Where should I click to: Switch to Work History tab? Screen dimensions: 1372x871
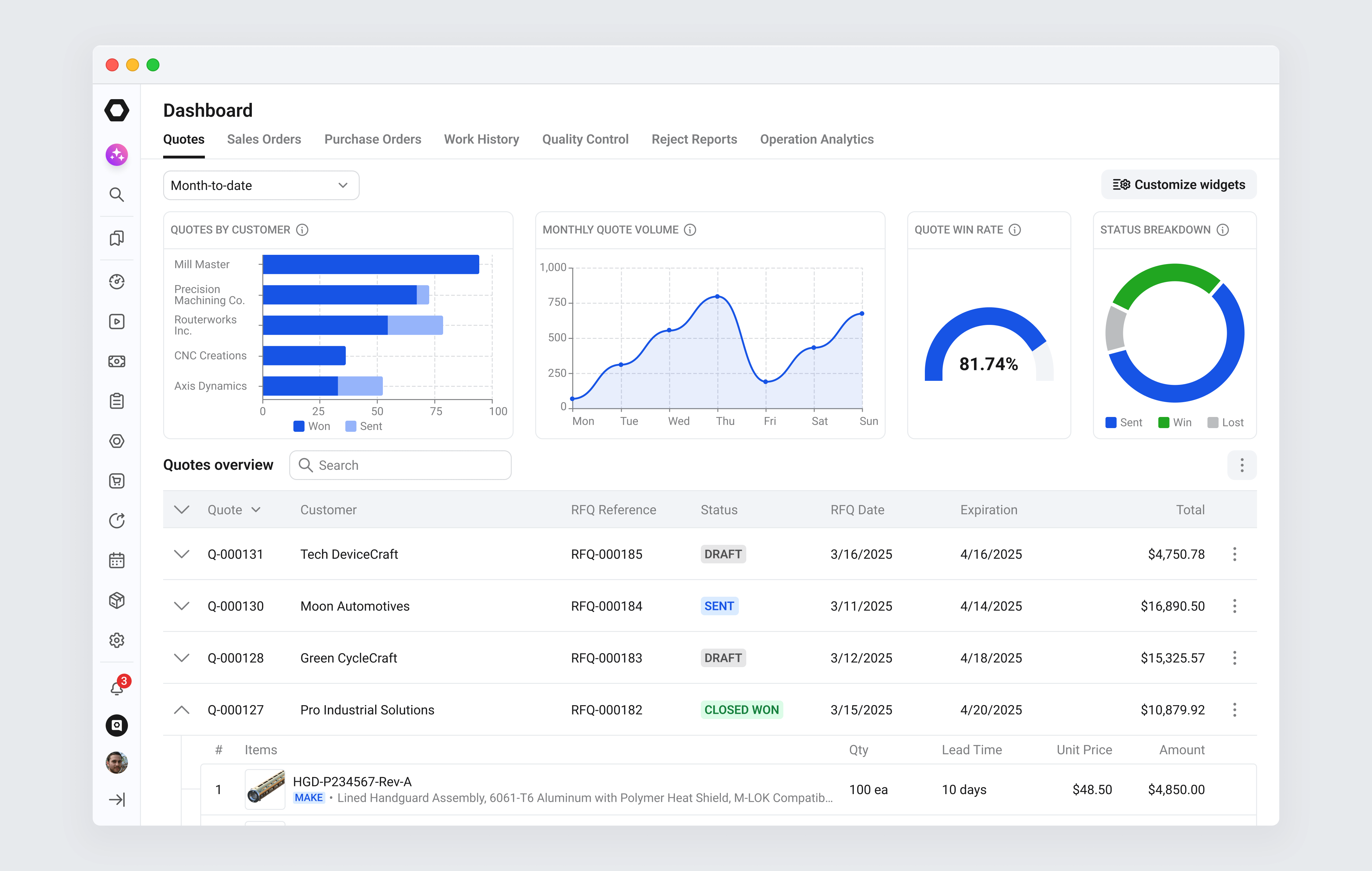tap(481, 140)
